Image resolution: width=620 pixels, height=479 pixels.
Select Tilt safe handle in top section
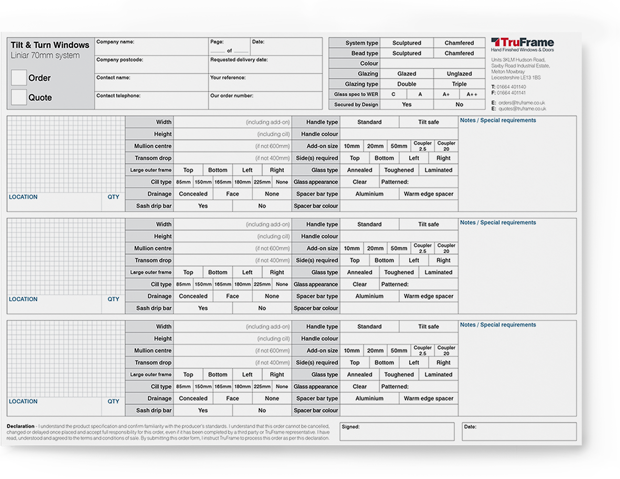click(x=429, y=122)
